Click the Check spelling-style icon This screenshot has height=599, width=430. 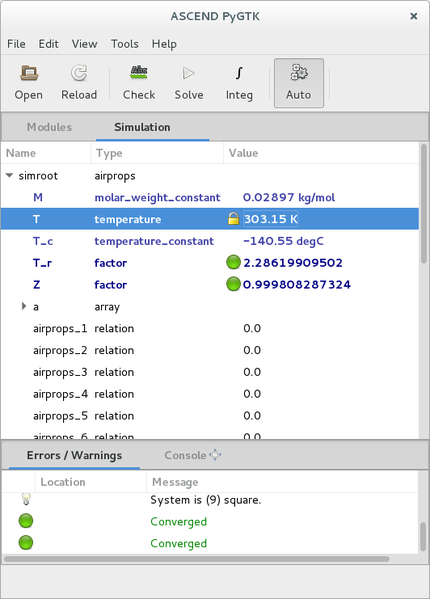(x=139, y=72)
